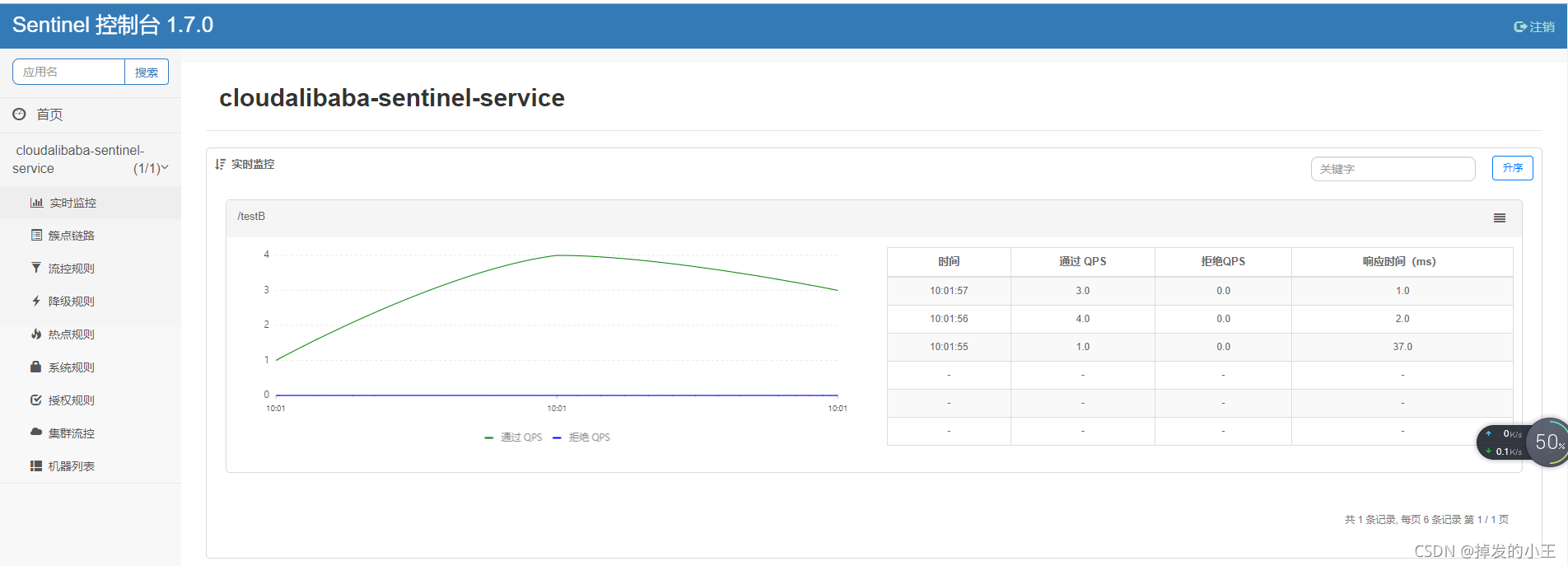Screen dimensions: 1568x566
Task: Click the lightning icon for 降级规则
Action: coord(36,302)
